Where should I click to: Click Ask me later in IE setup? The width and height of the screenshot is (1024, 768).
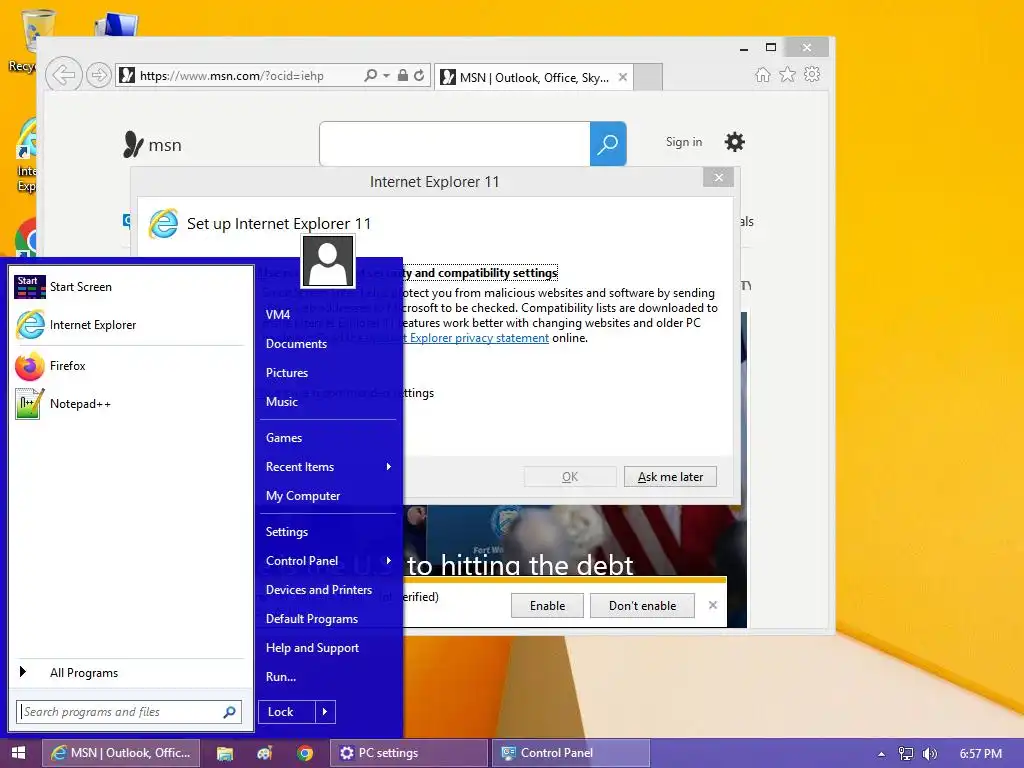click(x=670, y=477)
